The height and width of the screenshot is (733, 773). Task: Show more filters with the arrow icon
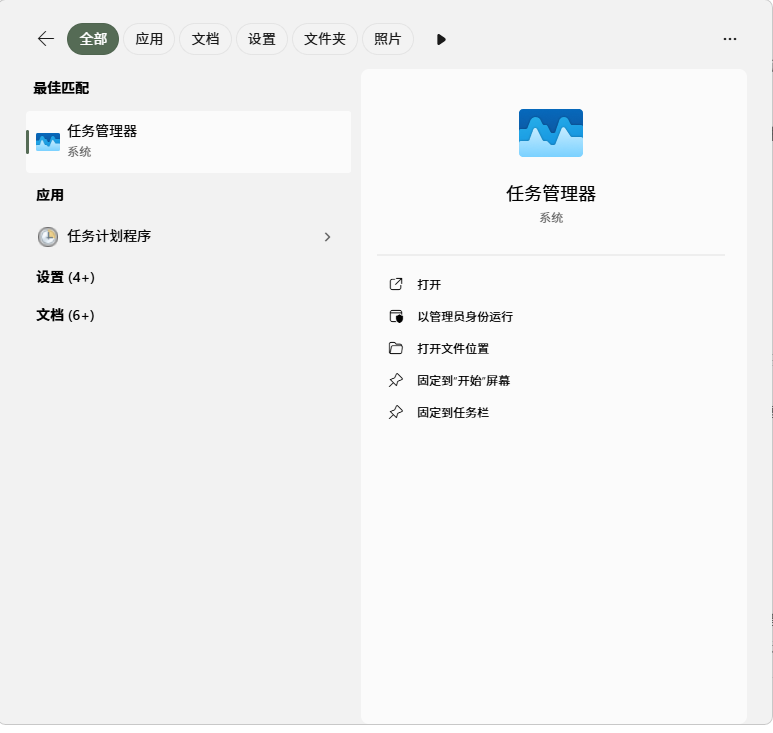(441, 39)
